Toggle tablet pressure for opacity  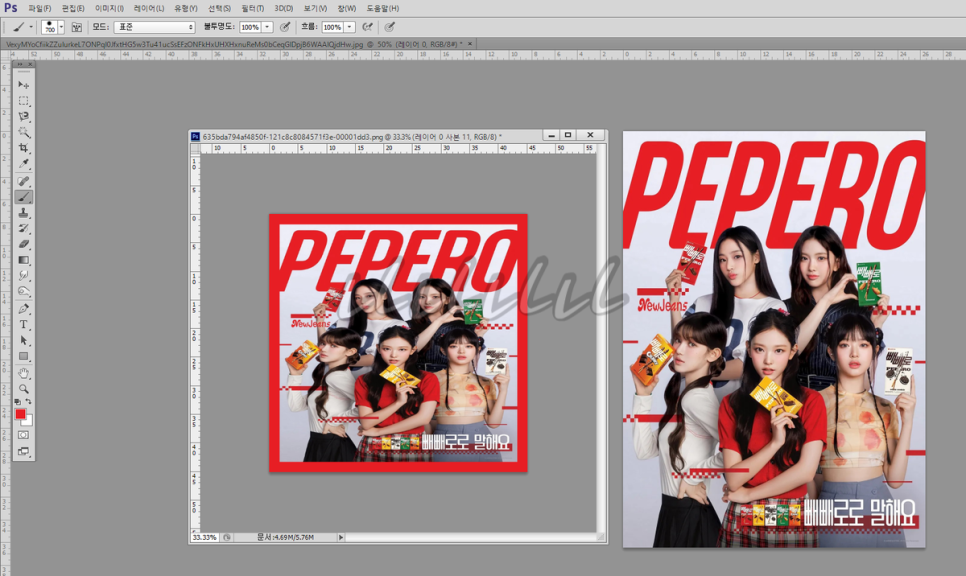tap(285, 27)
